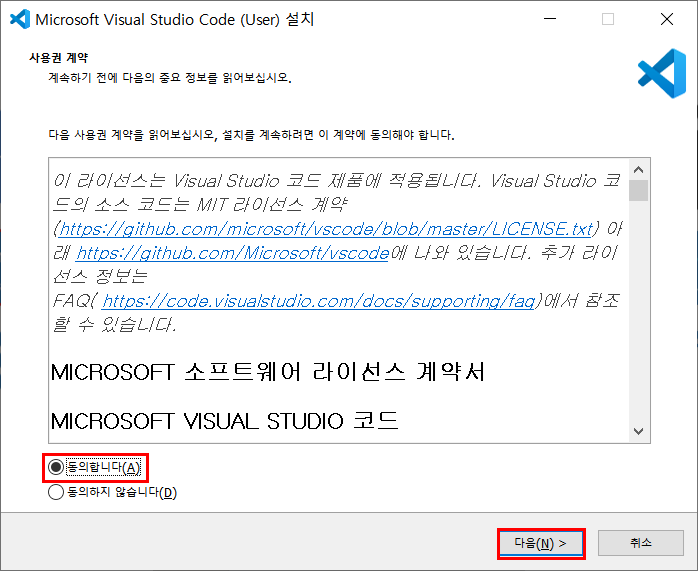This screenshot has width=698, height=571.
Task: Click the instruction text about 계약에 동의해야 합니다
Action: 252,135
